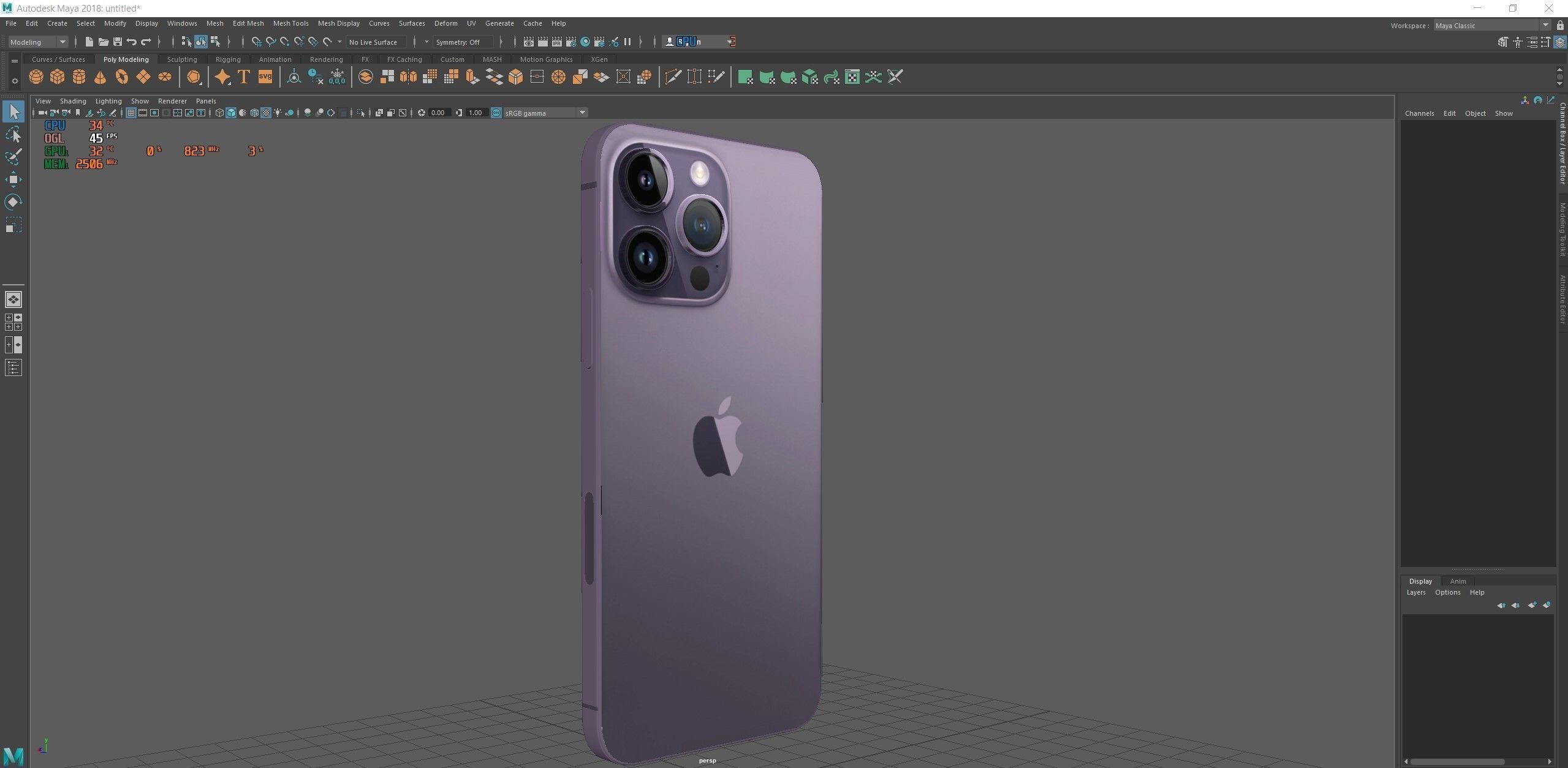
Task: Click the Mirror mesh shelf icon
Action: tap(409, 77)
